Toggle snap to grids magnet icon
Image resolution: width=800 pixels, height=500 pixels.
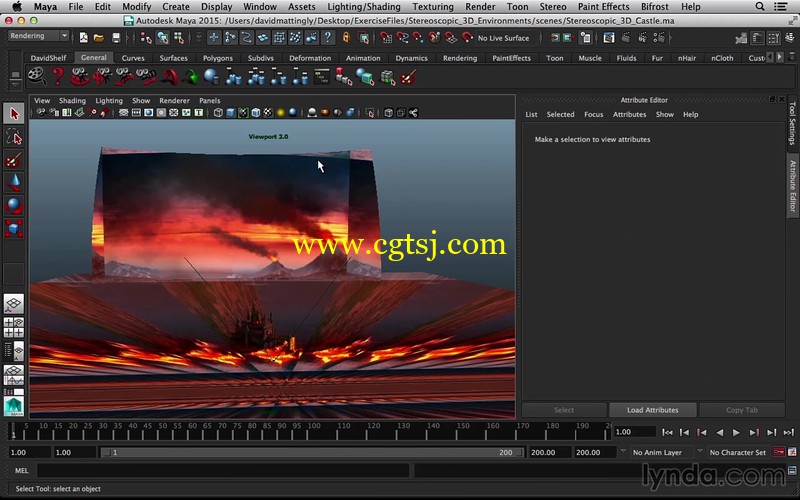[x=386, y=37]
